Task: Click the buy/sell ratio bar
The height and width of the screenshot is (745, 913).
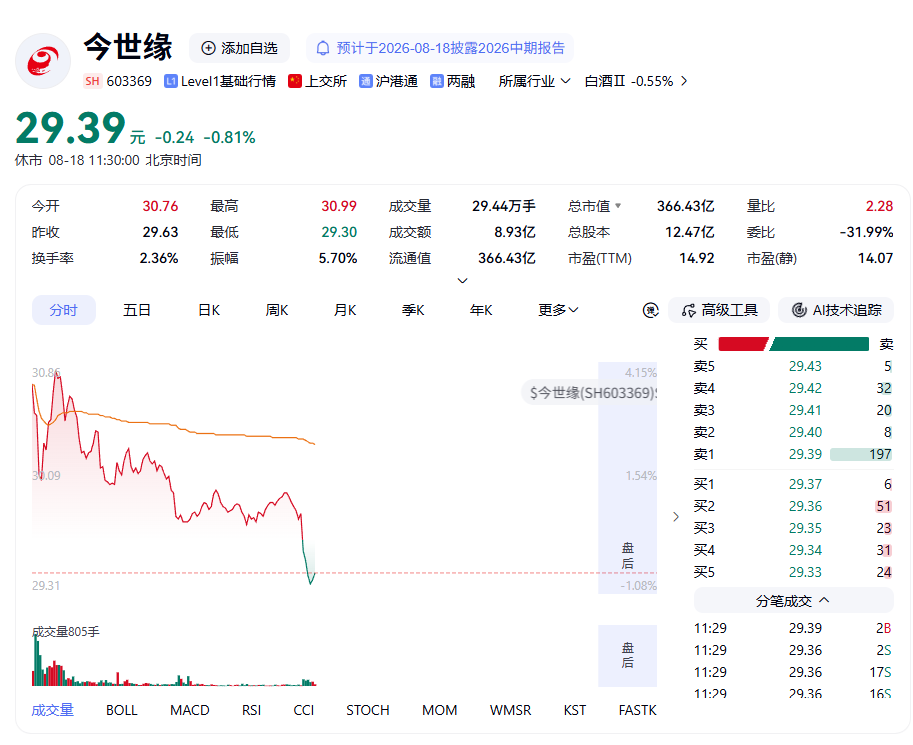Action: coord(794,344)
